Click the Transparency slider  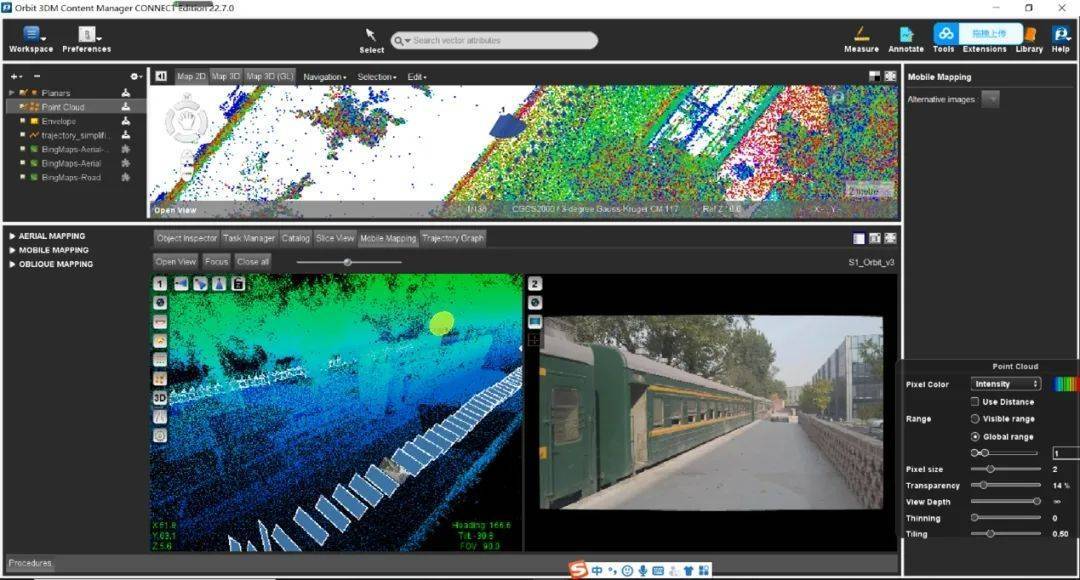click(x=1006, y=486)
